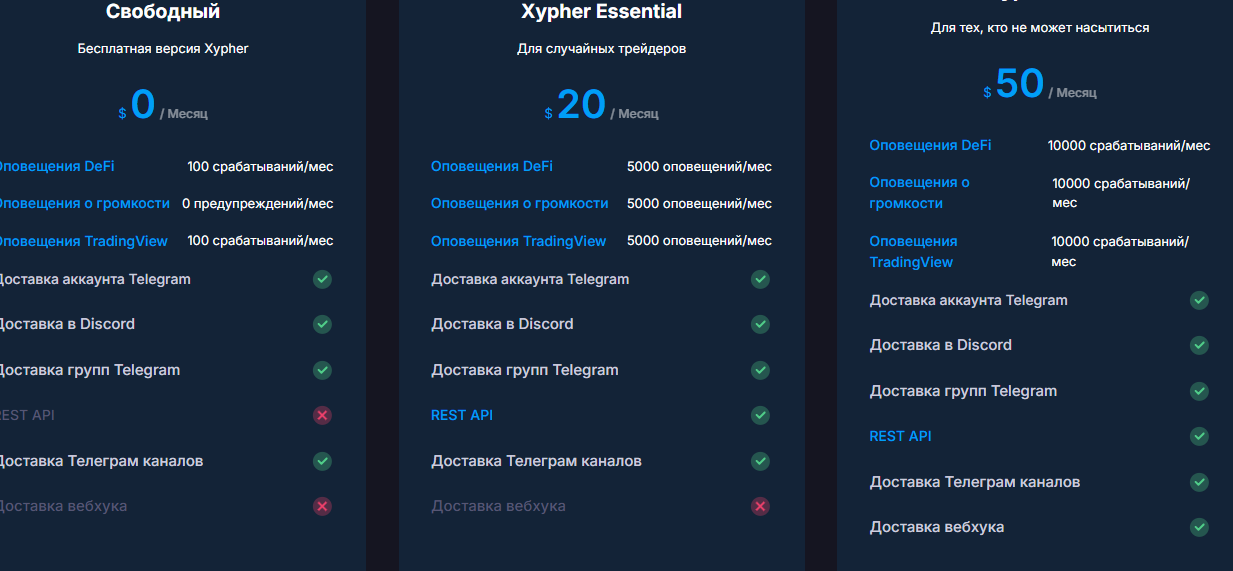This screenshot has height=571, width=1233.
Task: Click Оповещения TradingView link in Essential plan
Action: click(518, 241)
